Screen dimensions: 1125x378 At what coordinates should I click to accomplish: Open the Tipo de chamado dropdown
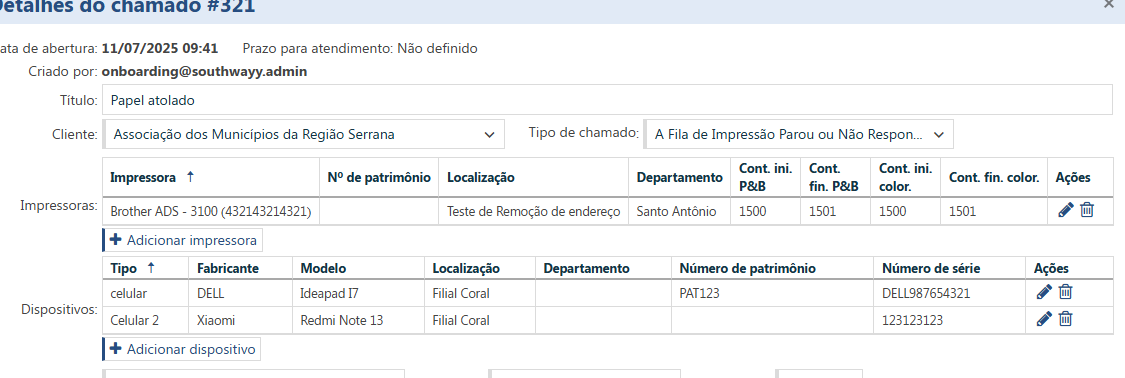[799, 134]
